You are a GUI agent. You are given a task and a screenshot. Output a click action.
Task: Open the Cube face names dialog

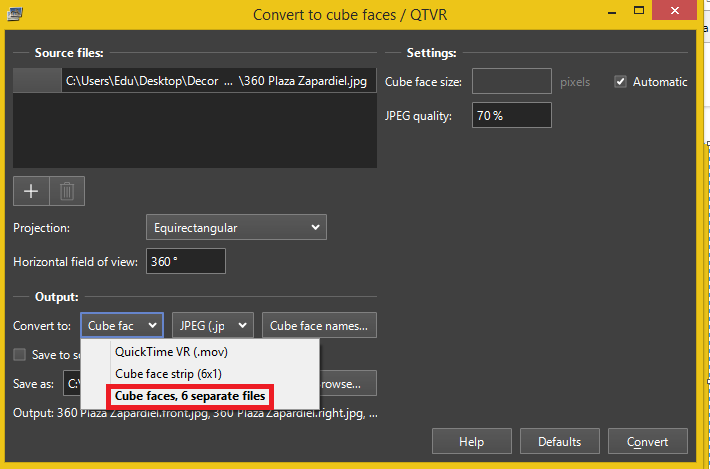pyautogui.click(x=319, y=325)
